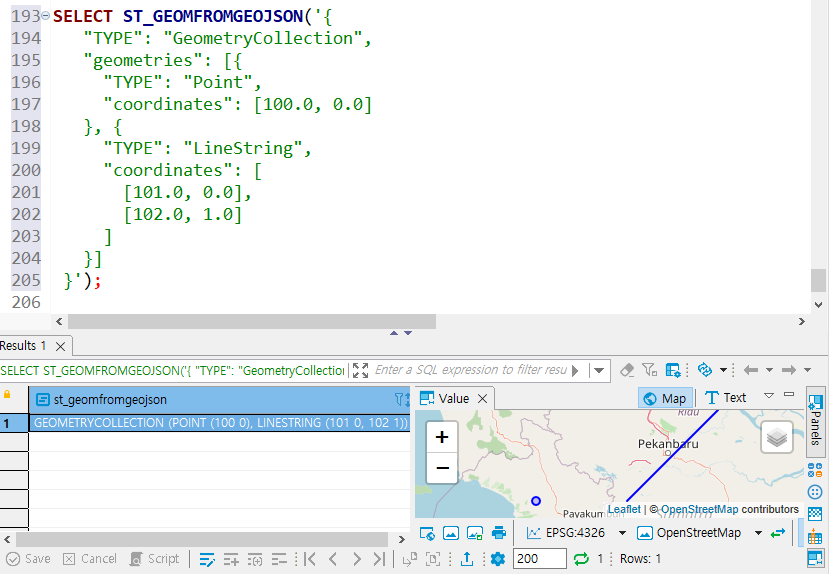This screenshot has width=829, height=574.
Task: Open the value panel view menu triangle
Action: coord(769,395)
